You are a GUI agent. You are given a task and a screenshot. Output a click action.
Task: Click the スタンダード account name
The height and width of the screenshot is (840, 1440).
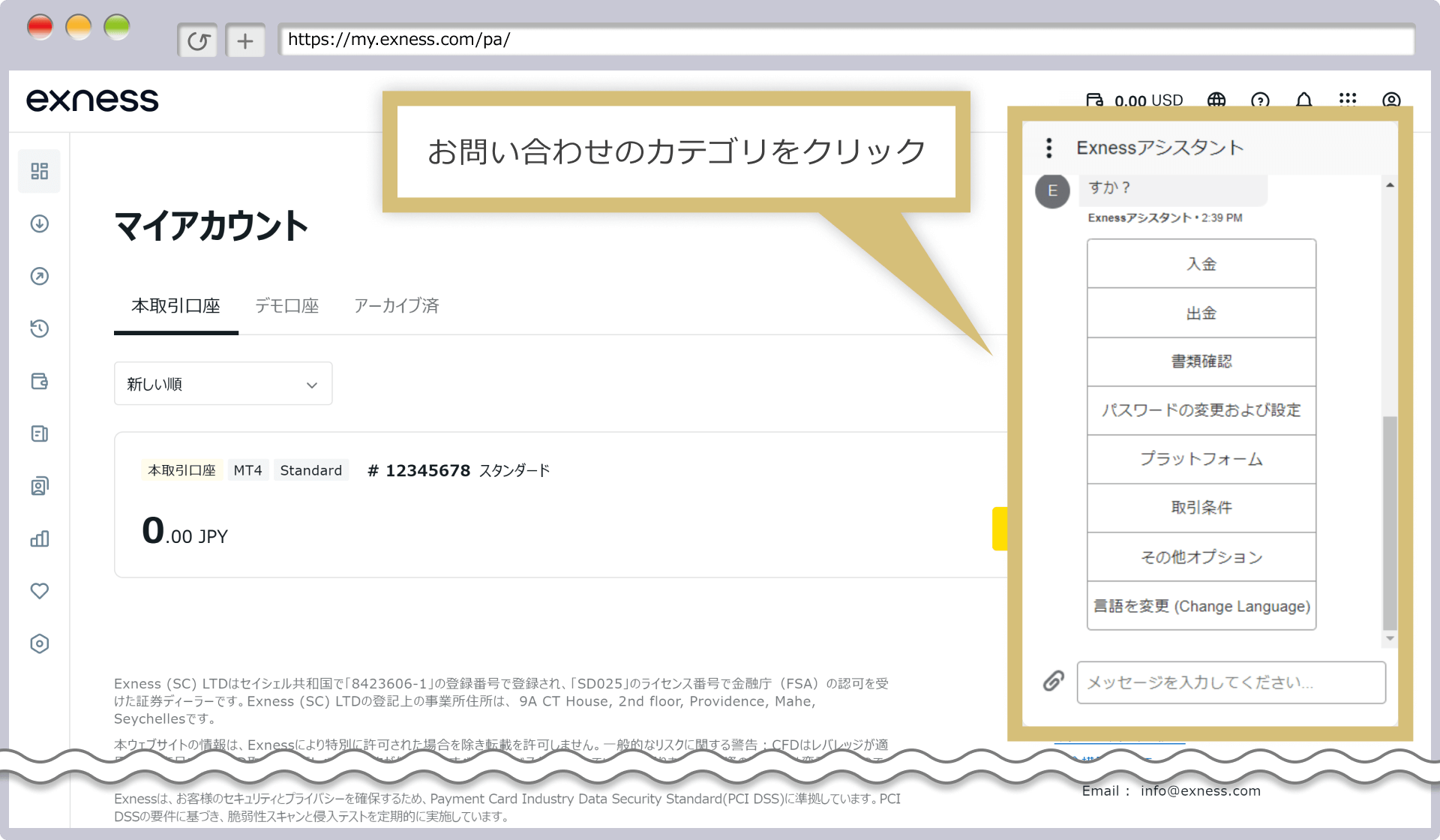pos(514,470)
